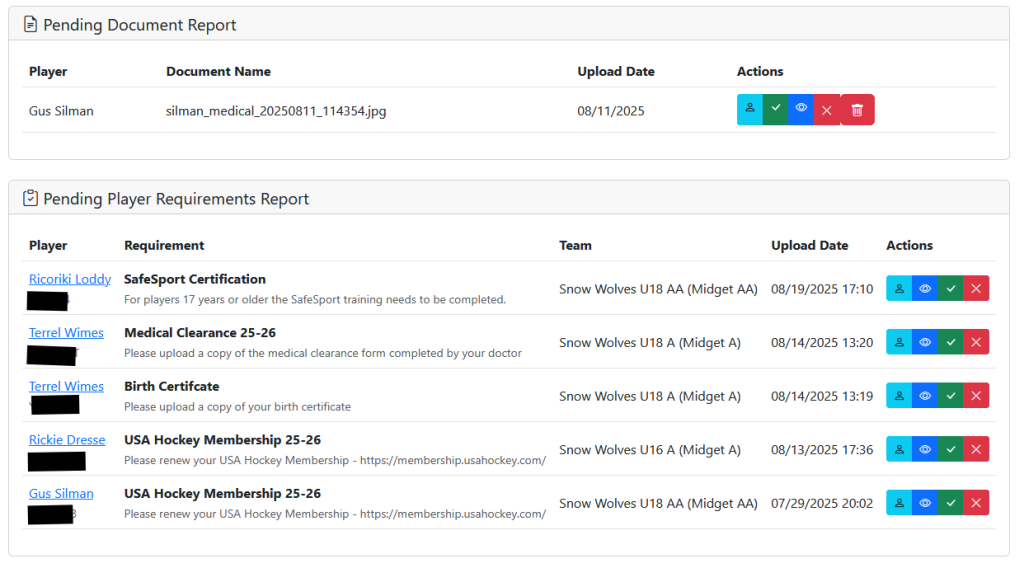Approve Gus Silman's medical document with green checkmark
This screenshot has height=568, width=1024.
[775, 110]
